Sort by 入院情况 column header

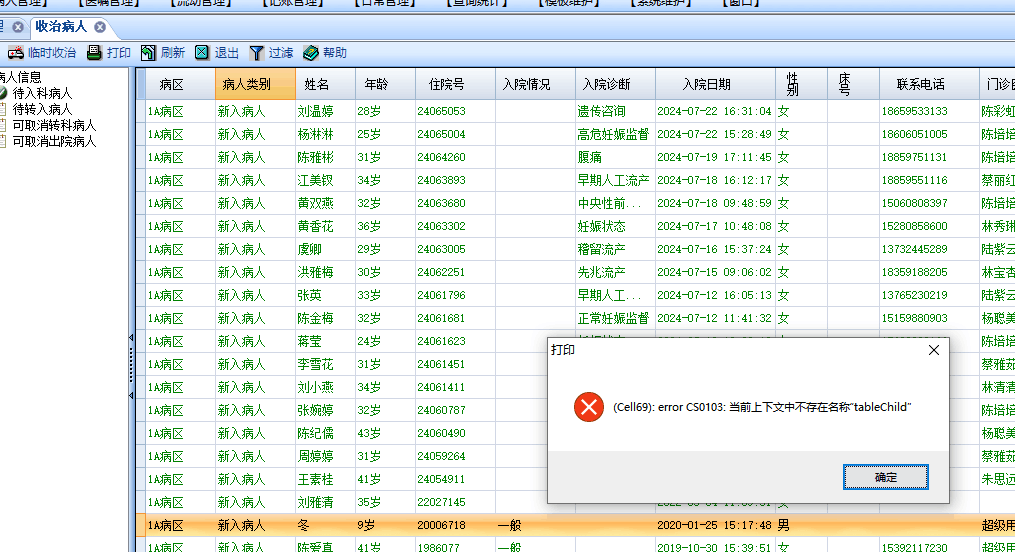[535, 84]
